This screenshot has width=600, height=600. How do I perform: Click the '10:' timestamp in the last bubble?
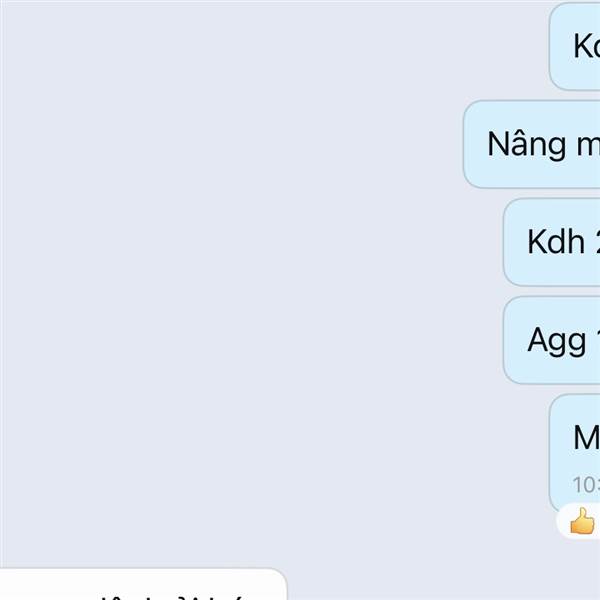586,484
